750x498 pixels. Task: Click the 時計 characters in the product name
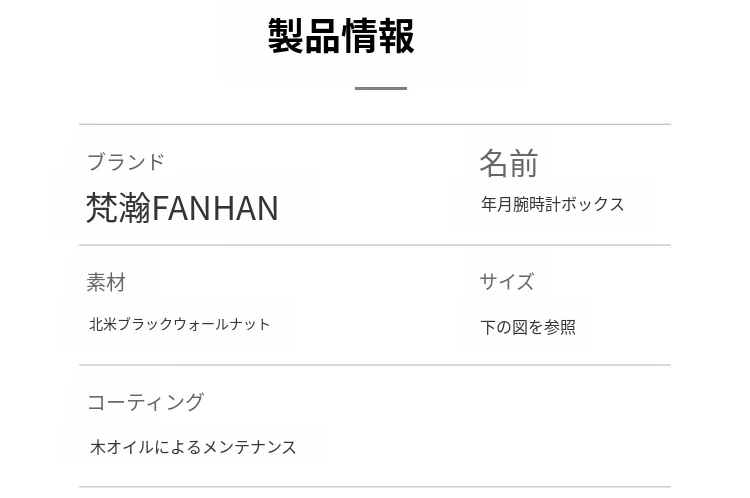tap(544, 204)
